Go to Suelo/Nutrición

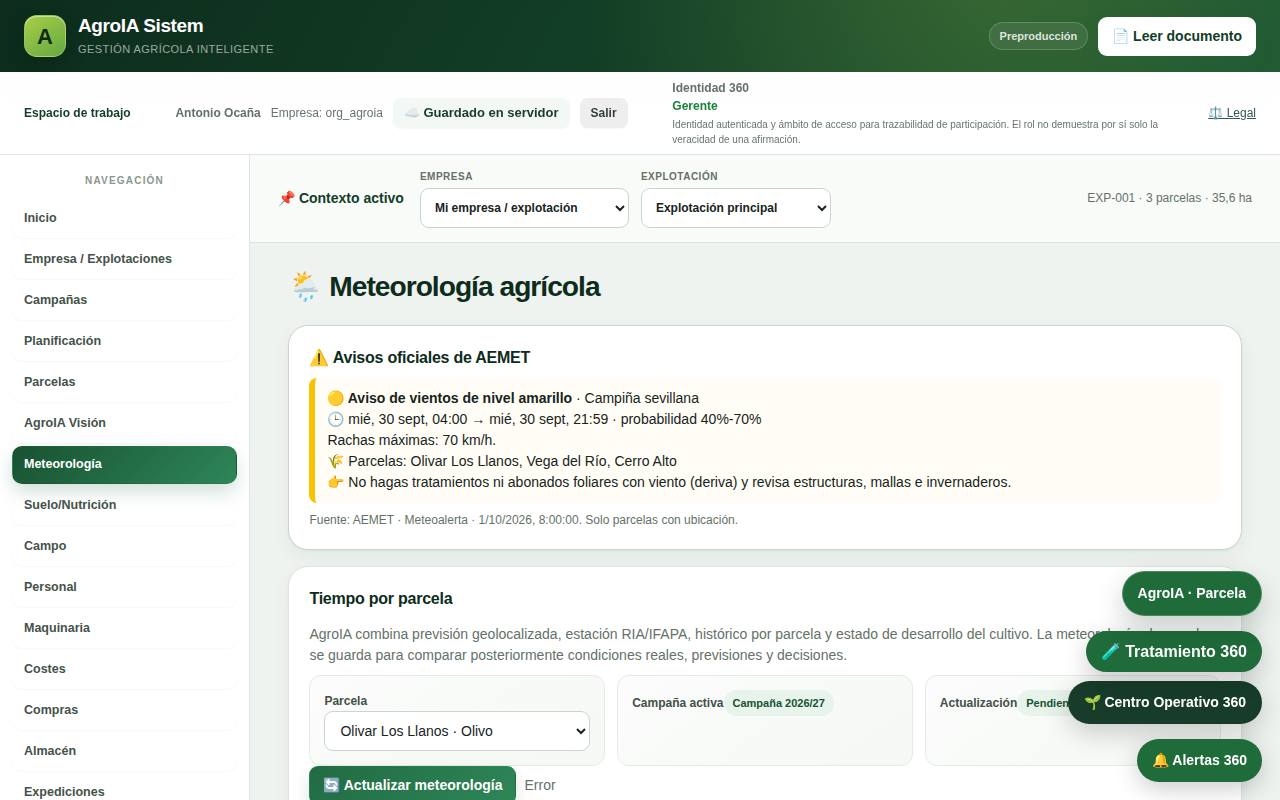coord(124,505)
